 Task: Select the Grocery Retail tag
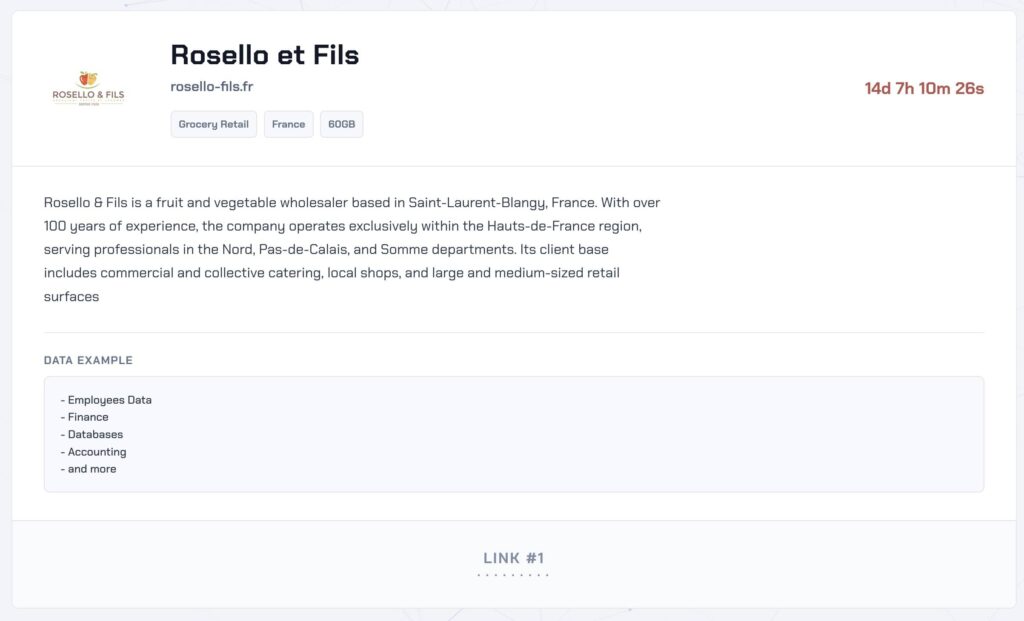point(214,124)
